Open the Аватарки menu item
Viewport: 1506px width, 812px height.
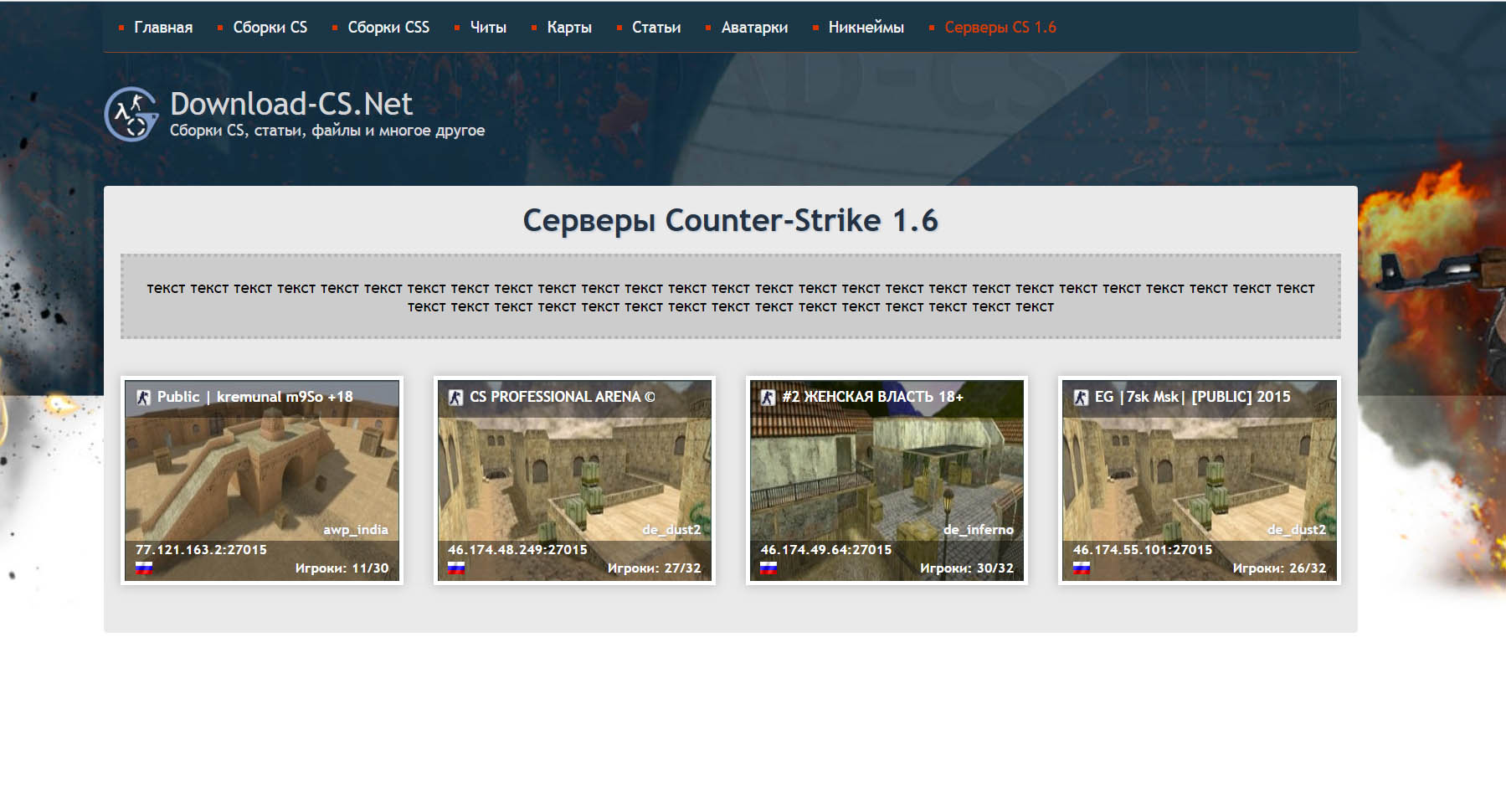tap(754, 28)
